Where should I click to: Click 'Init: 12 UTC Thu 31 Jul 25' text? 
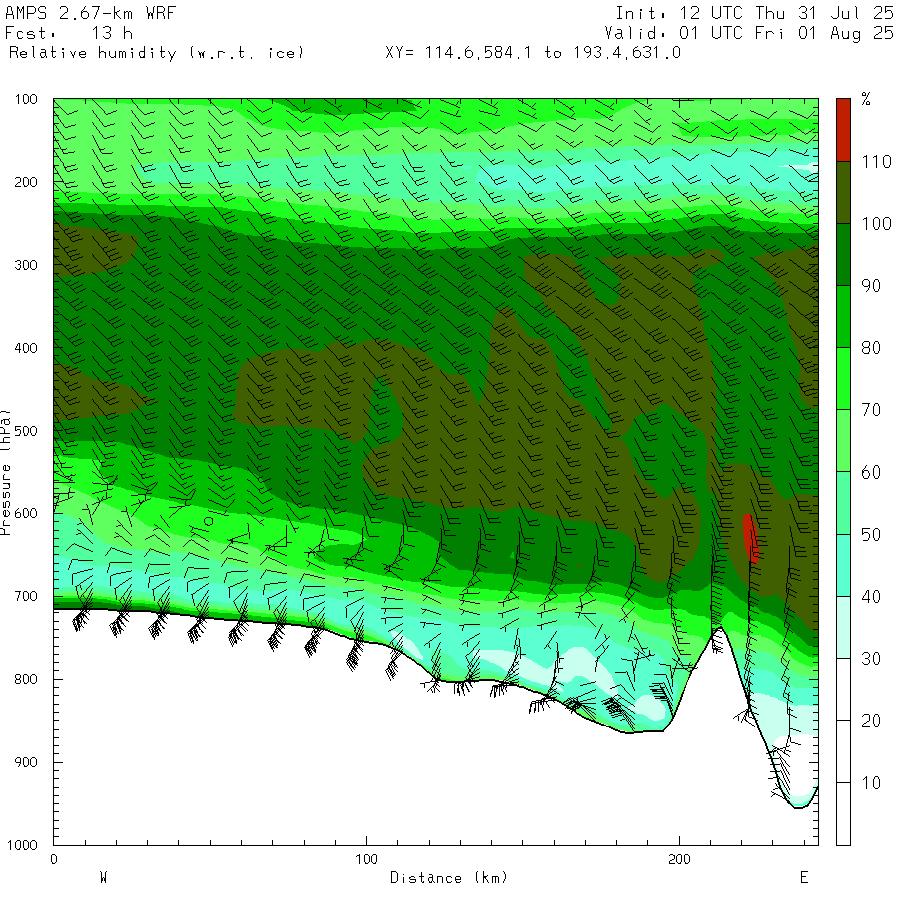point(754,13)
